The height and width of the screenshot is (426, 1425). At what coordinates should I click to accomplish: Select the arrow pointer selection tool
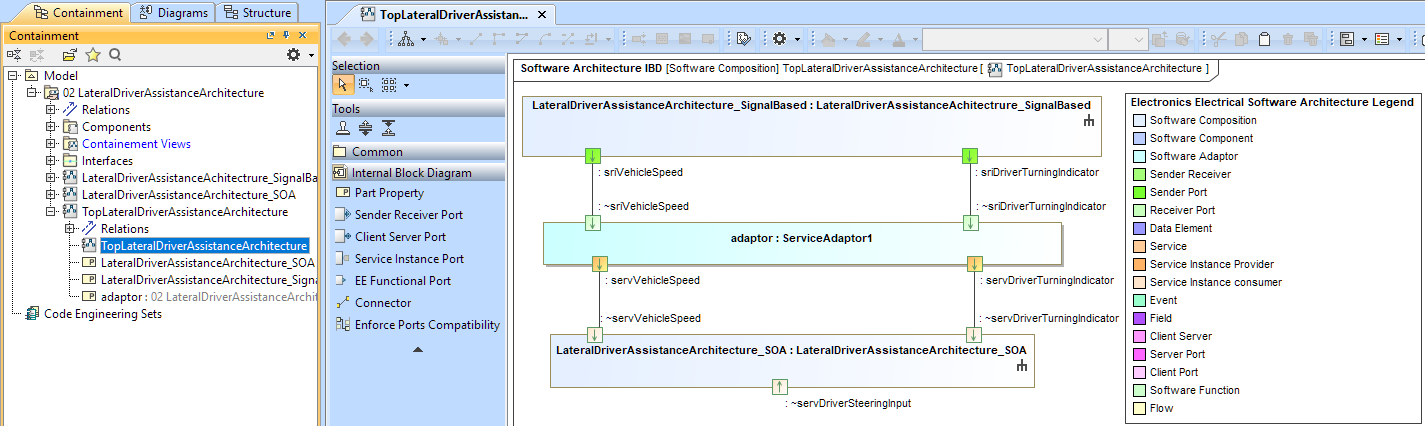click(x=342, y=85)
